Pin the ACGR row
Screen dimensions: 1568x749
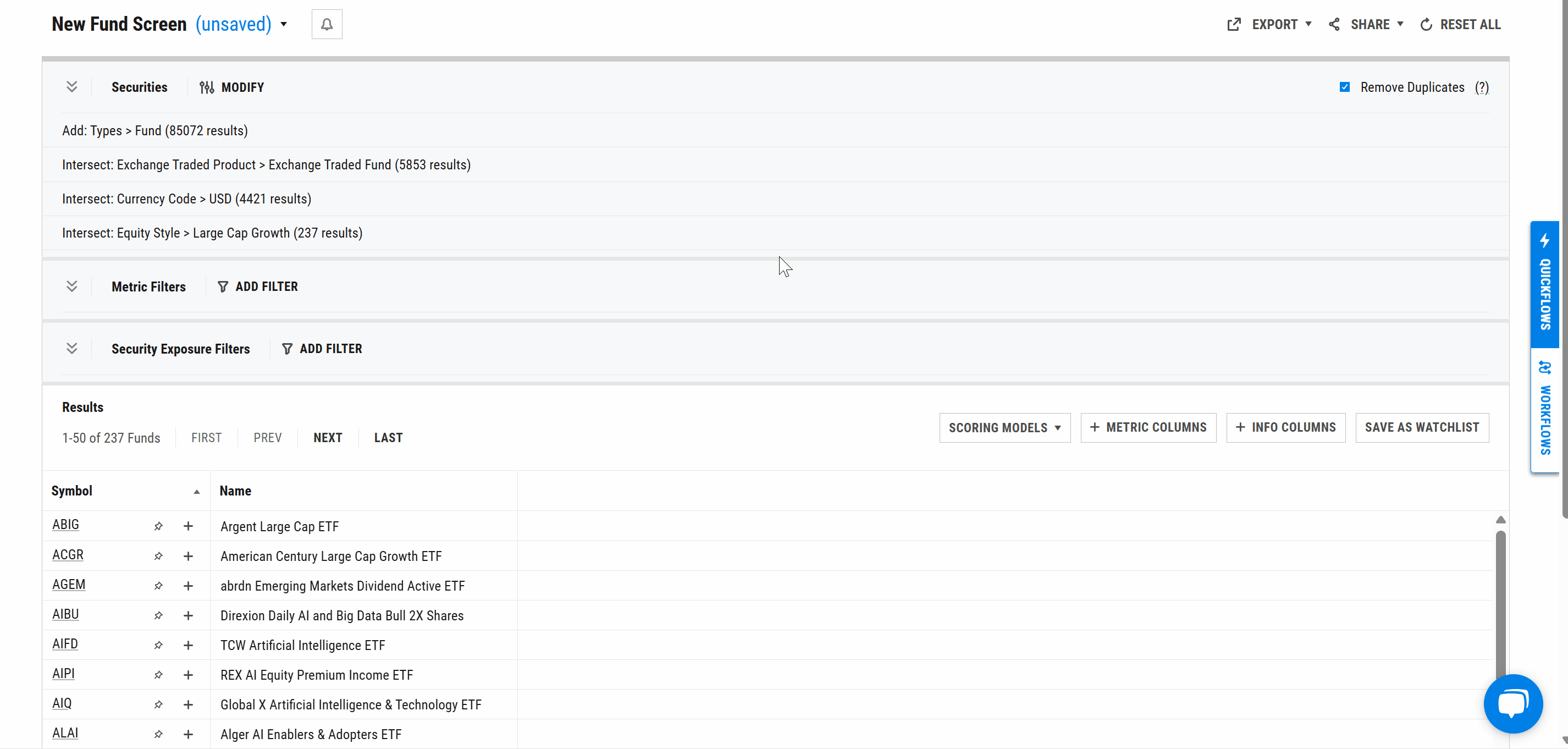[x=158, y=556]
